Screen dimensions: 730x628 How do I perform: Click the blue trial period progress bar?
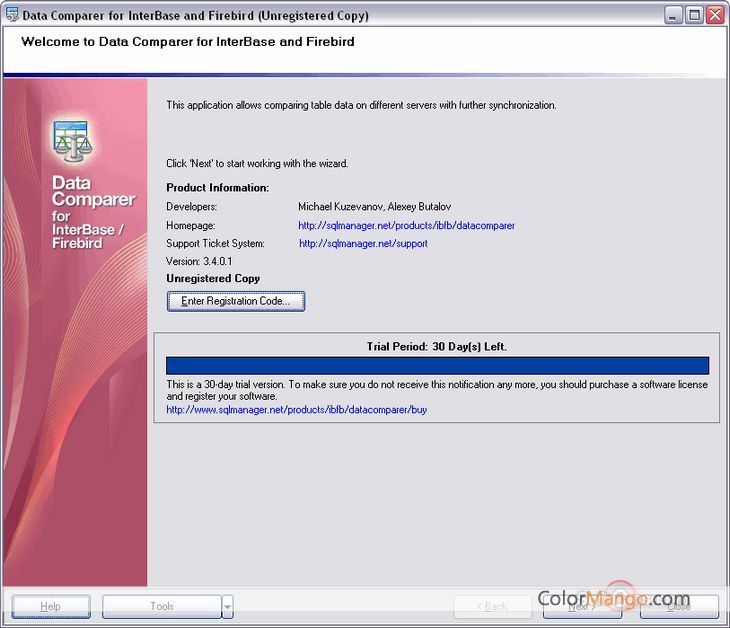coord(437,365)
